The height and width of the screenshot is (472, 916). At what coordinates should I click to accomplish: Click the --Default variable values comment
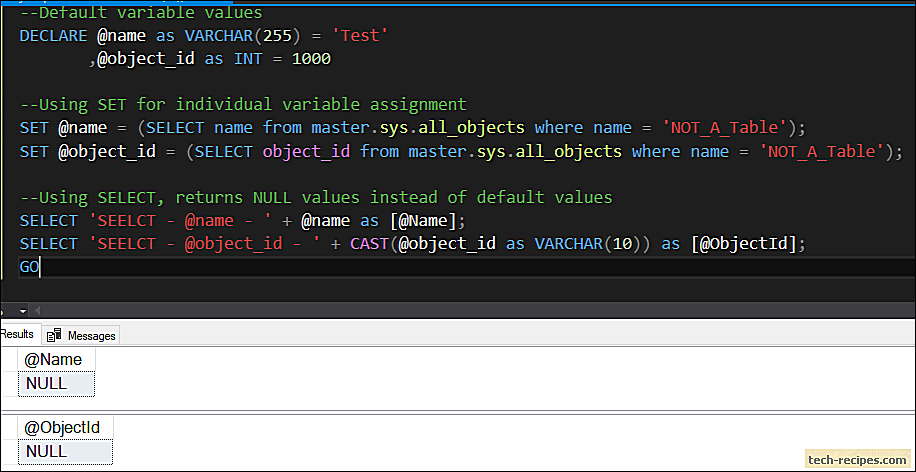point(141,12)
